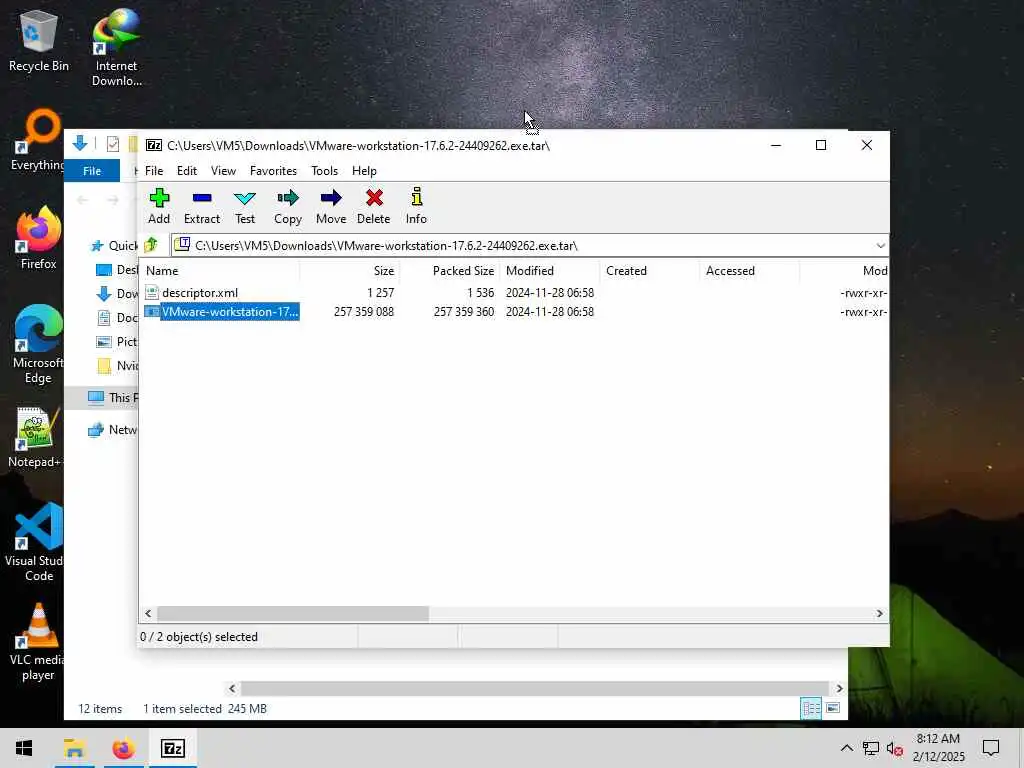1024x768 pixels.
Task: Click the Extract toolbar icon
Action: pyautogui.click(x=202, y=198)
